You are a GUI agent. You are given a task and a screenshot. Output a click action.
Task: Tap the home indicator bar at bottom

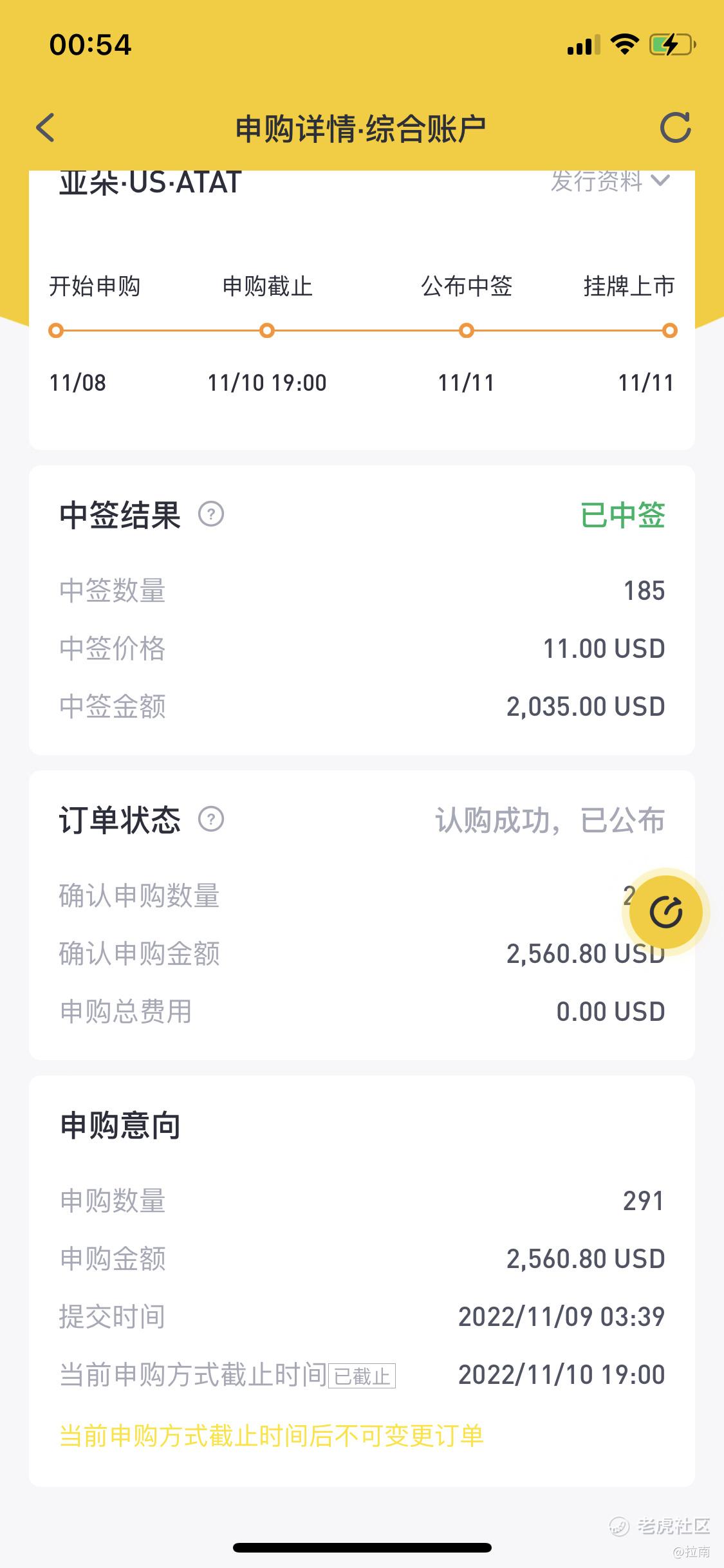click(362, 1547)
